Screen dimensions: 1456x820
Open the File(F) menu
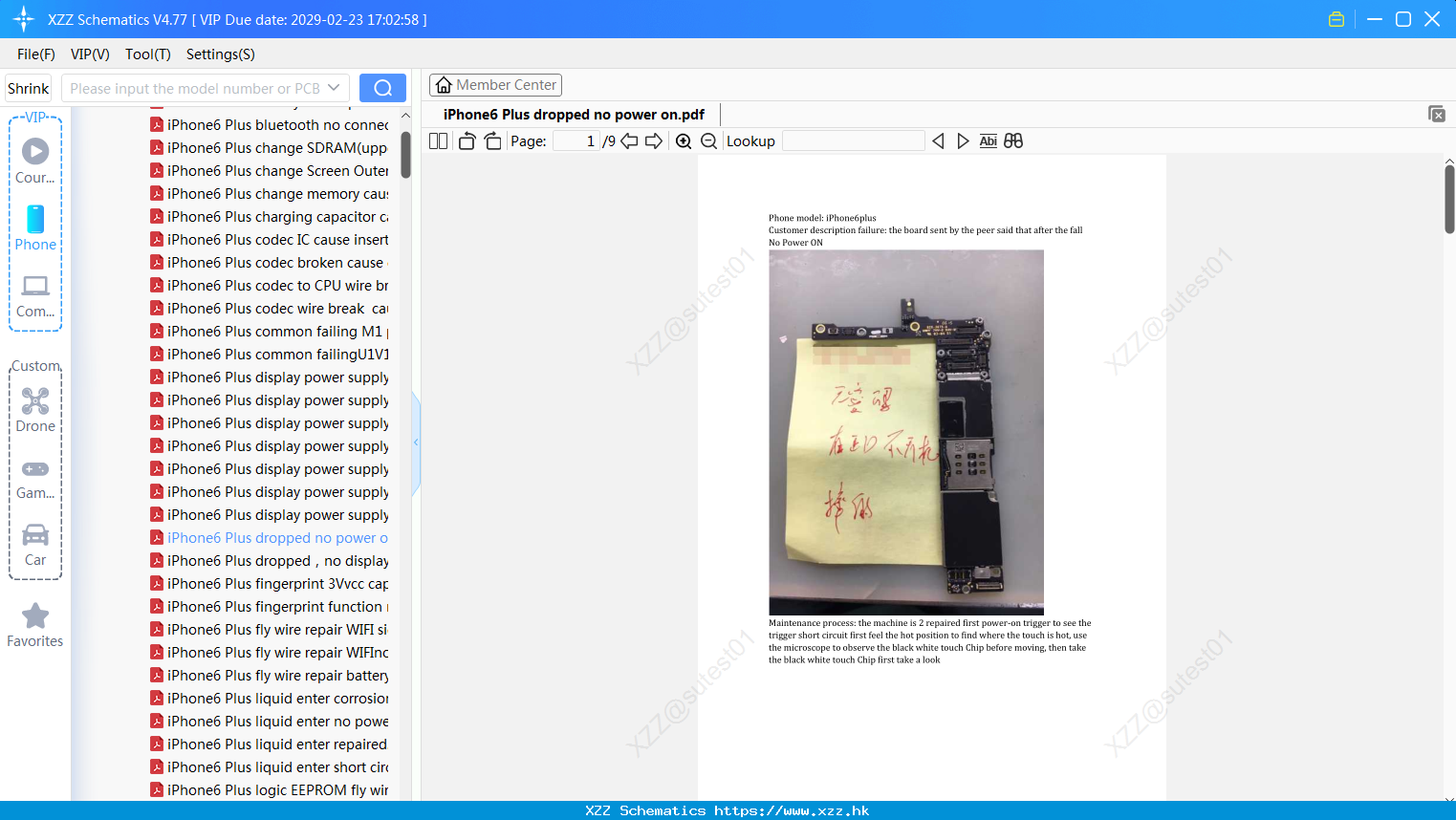point(36,54)
